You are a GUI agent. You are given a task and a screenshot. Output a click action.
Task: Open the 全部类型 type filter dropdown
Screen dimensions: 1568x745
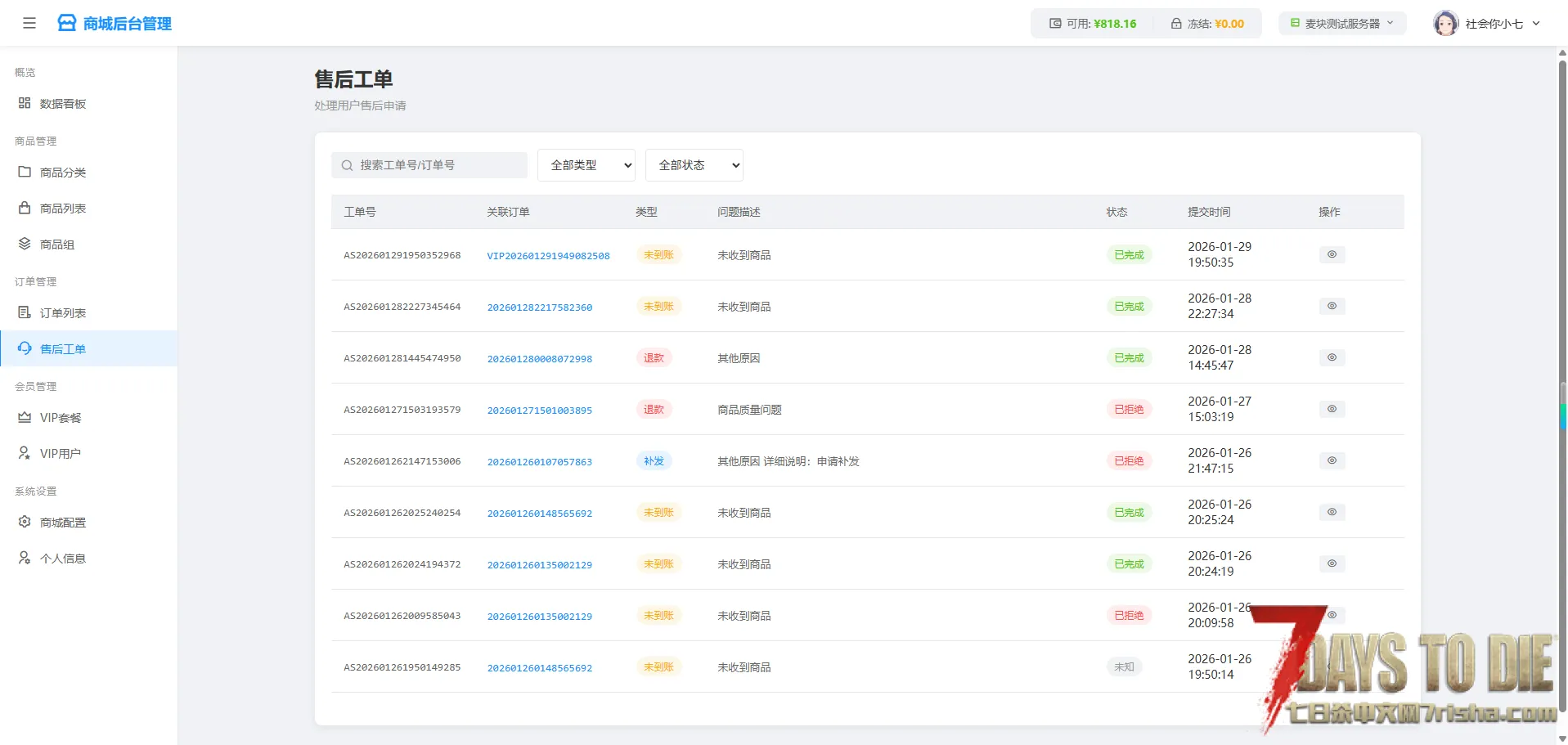(x=586, y=165)
